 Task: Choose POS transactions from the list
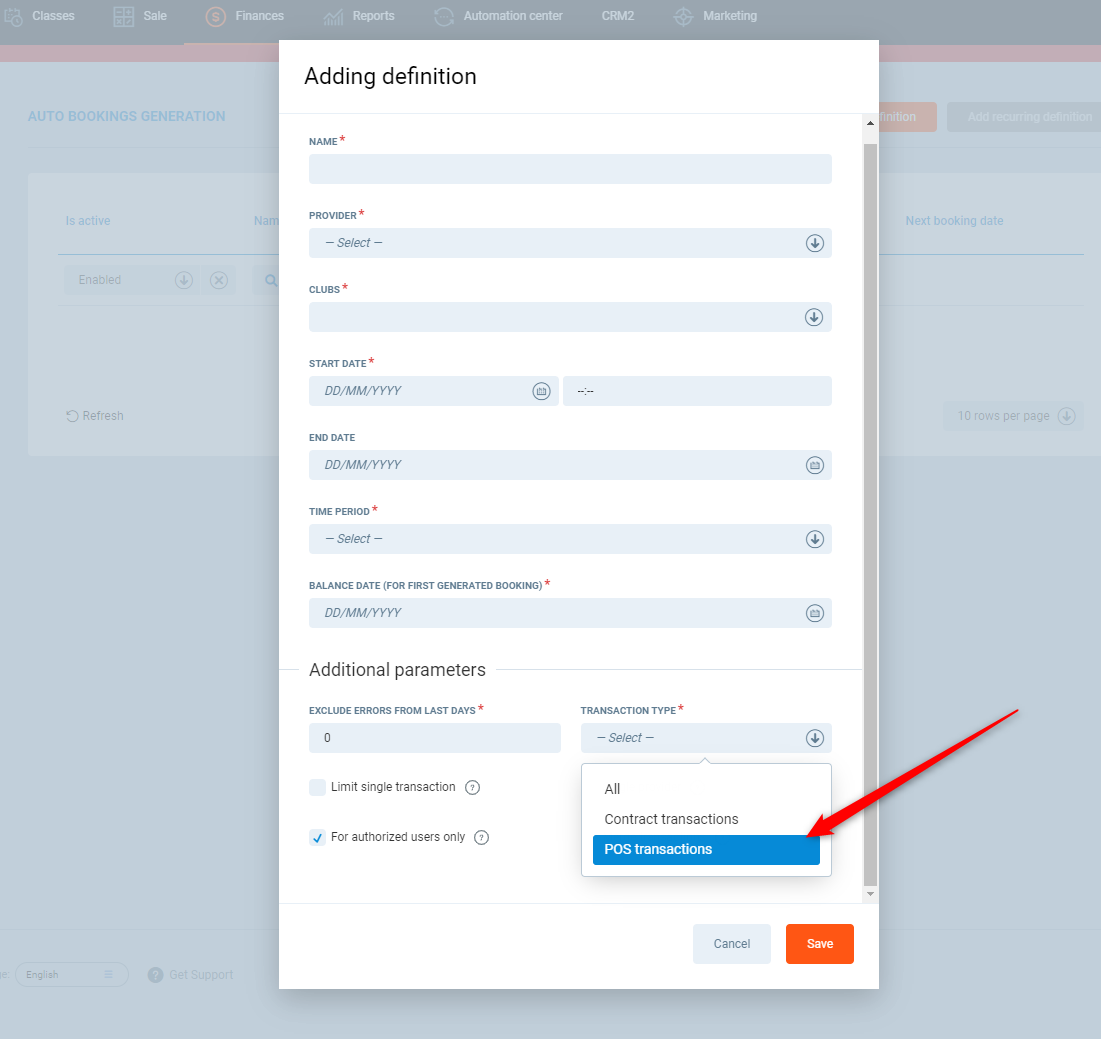pos(706,850)
